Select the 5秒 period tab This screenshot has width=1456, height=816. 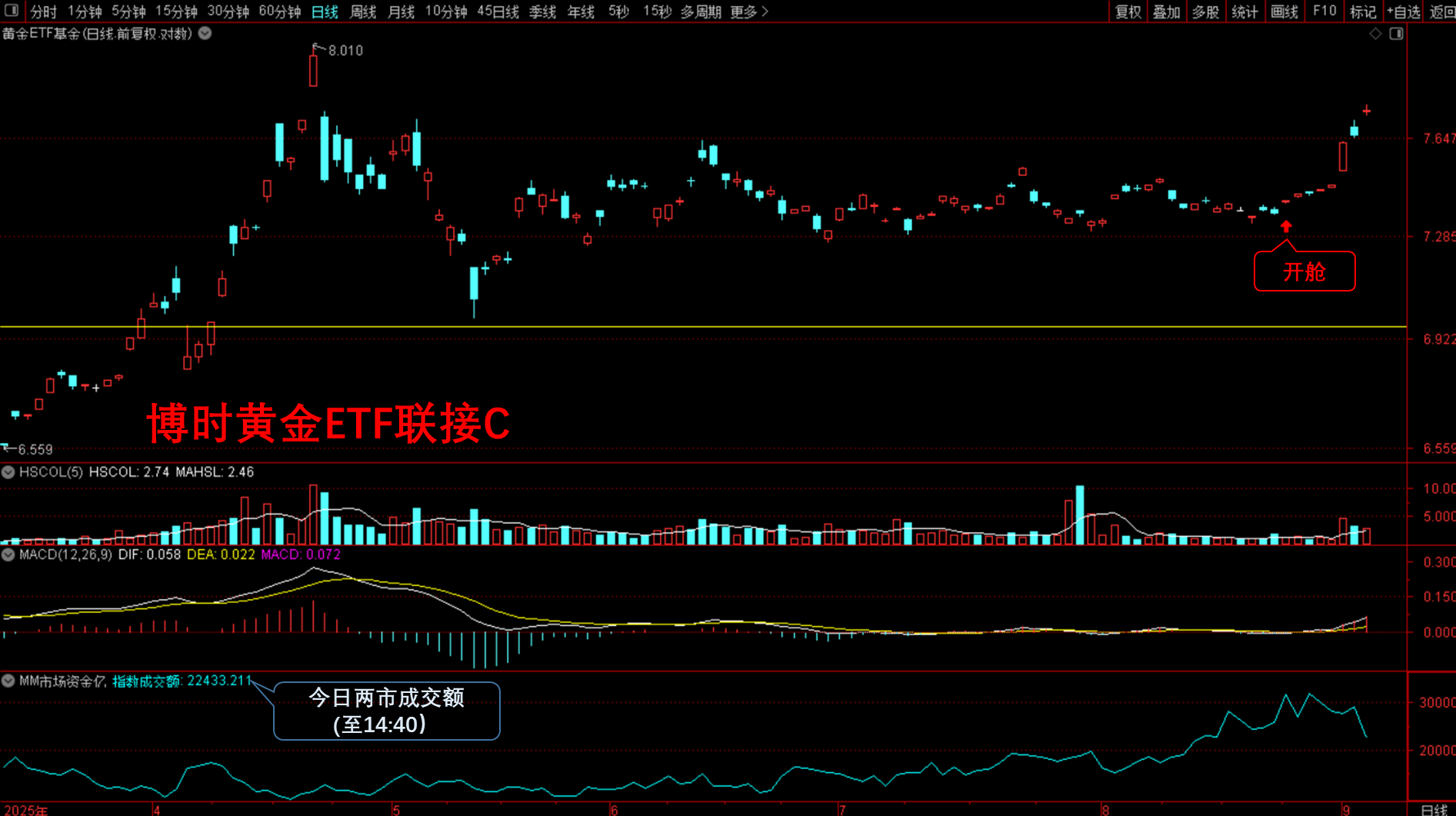(619, 12)
